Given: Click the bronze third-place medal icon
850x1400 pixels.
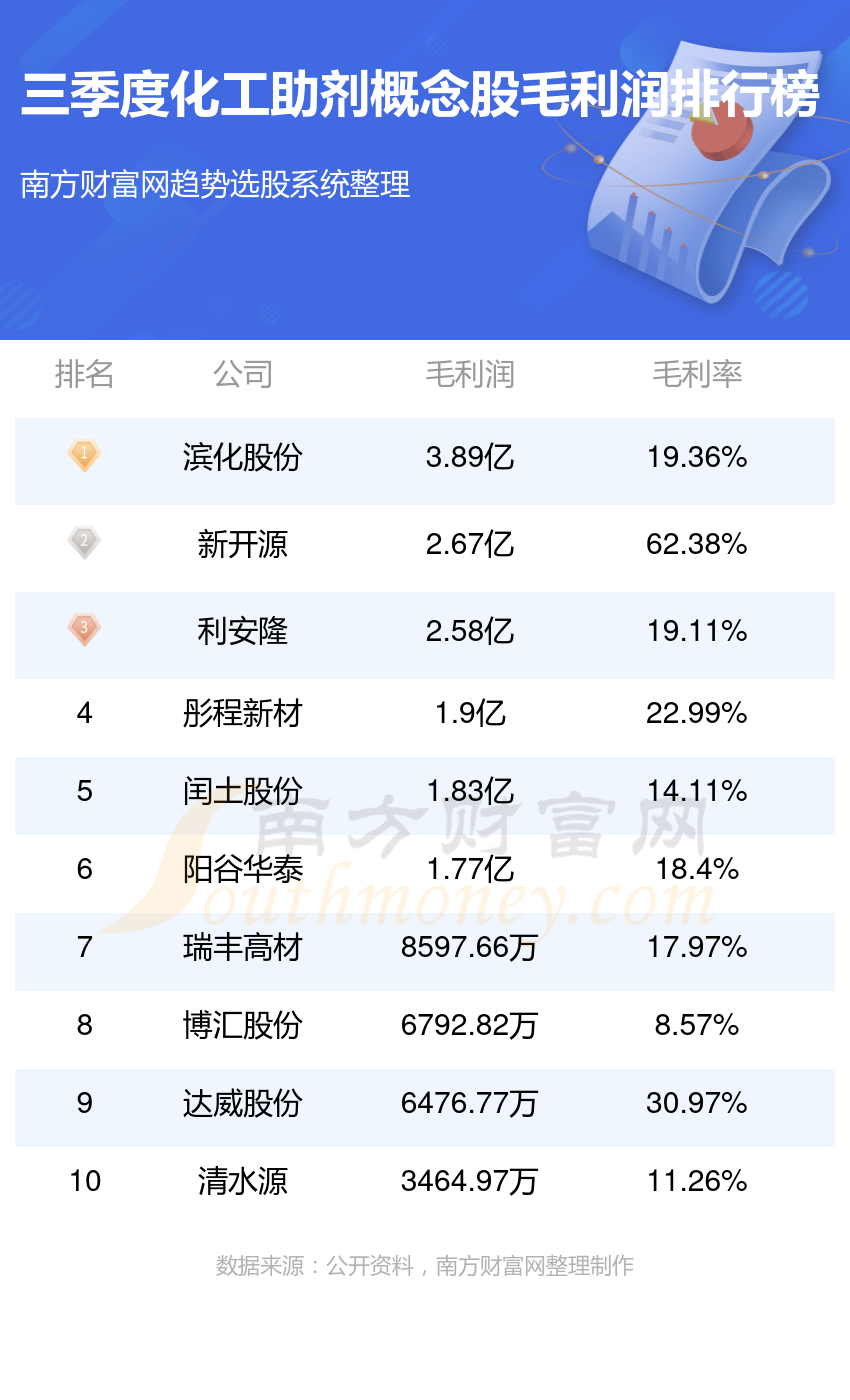Looking at the screenshot, I should pos(84,630).
